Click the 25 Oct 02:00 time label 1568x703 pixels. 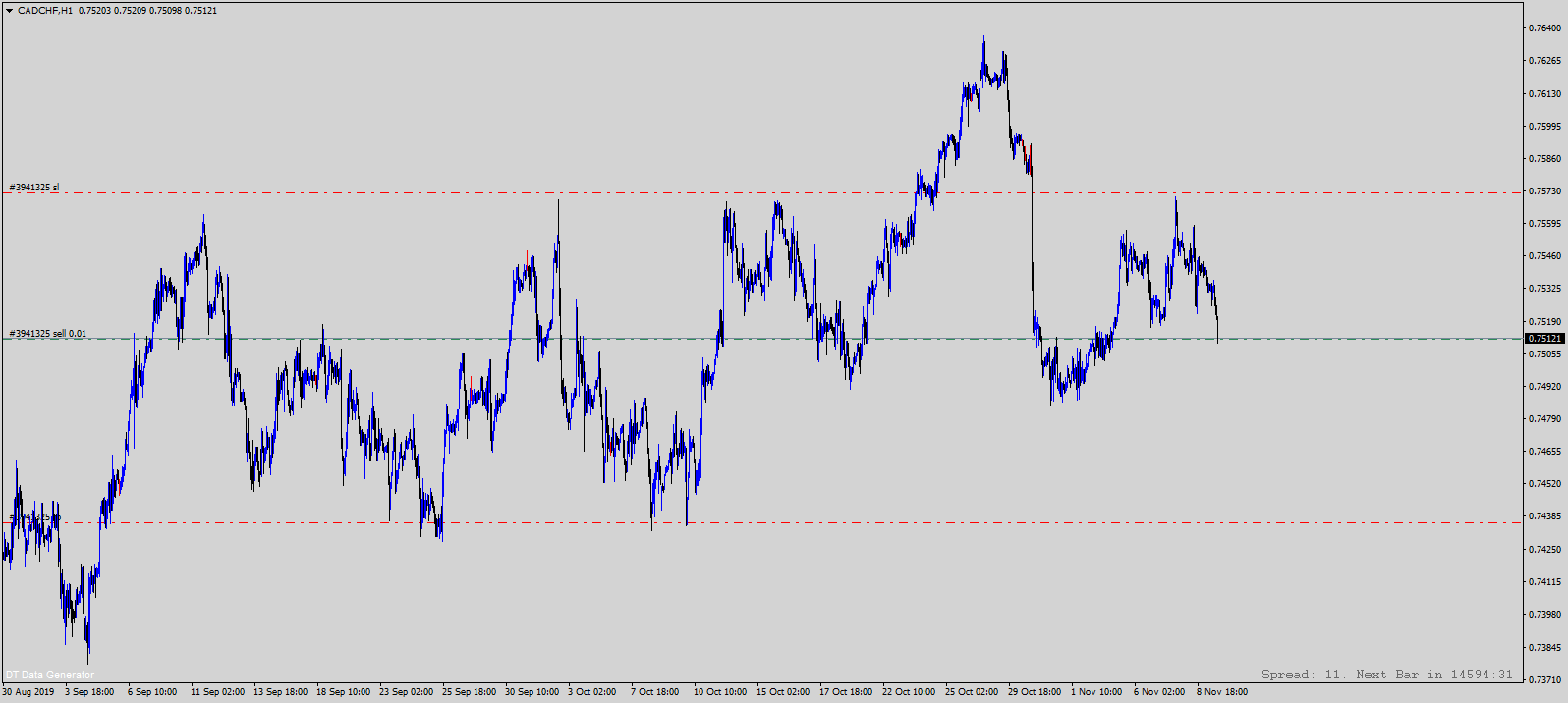tap(971, 692)
